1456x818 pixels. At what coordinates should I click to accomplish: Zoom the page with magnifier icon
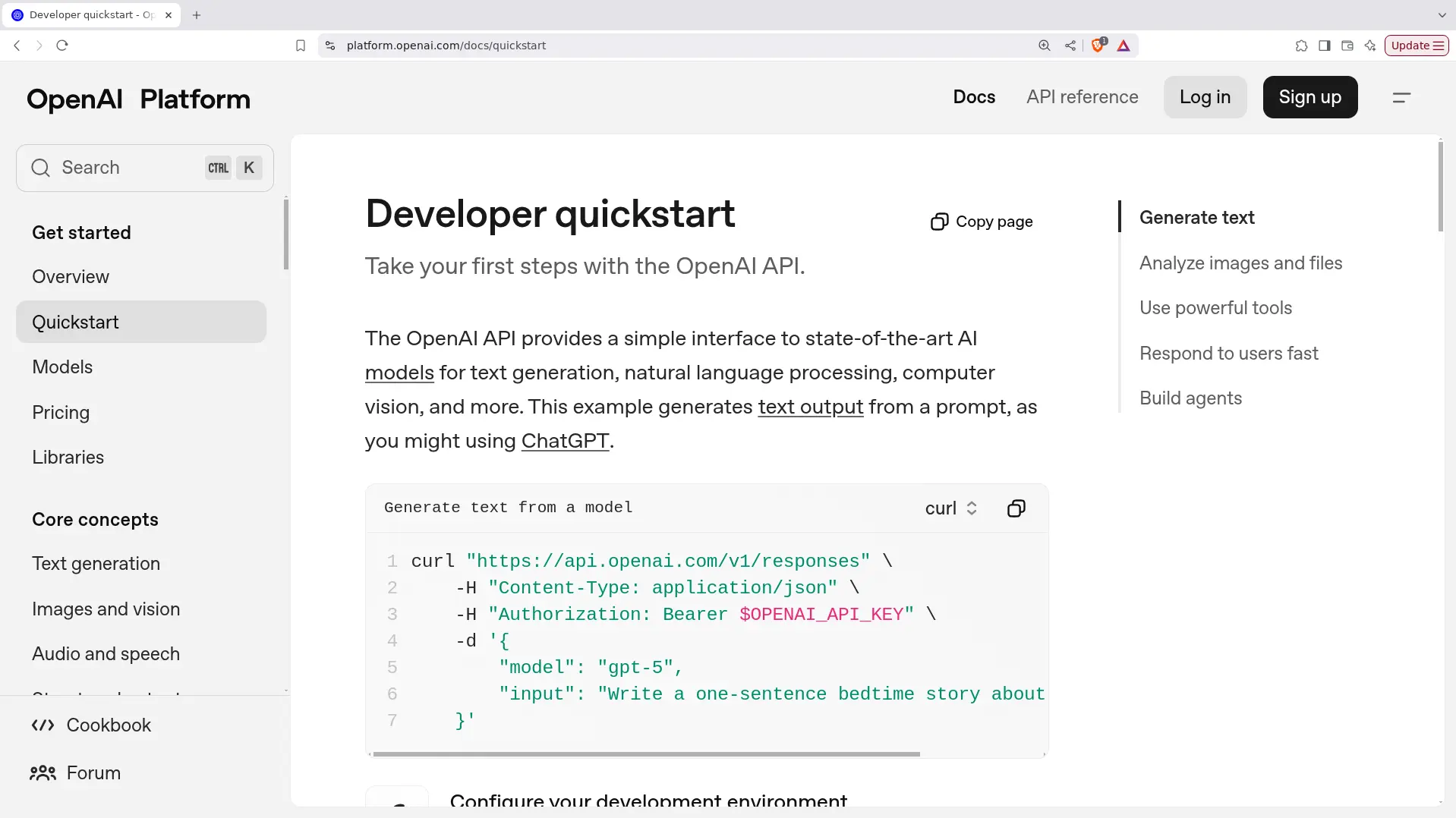(1044, 46)
